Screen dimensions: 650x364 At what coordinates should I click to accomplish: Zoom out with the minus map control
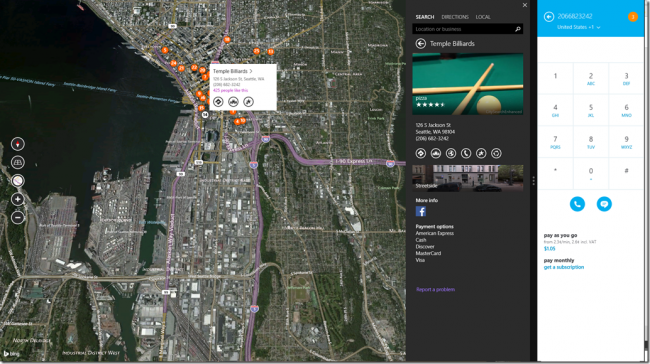click(x=17, y=217)
